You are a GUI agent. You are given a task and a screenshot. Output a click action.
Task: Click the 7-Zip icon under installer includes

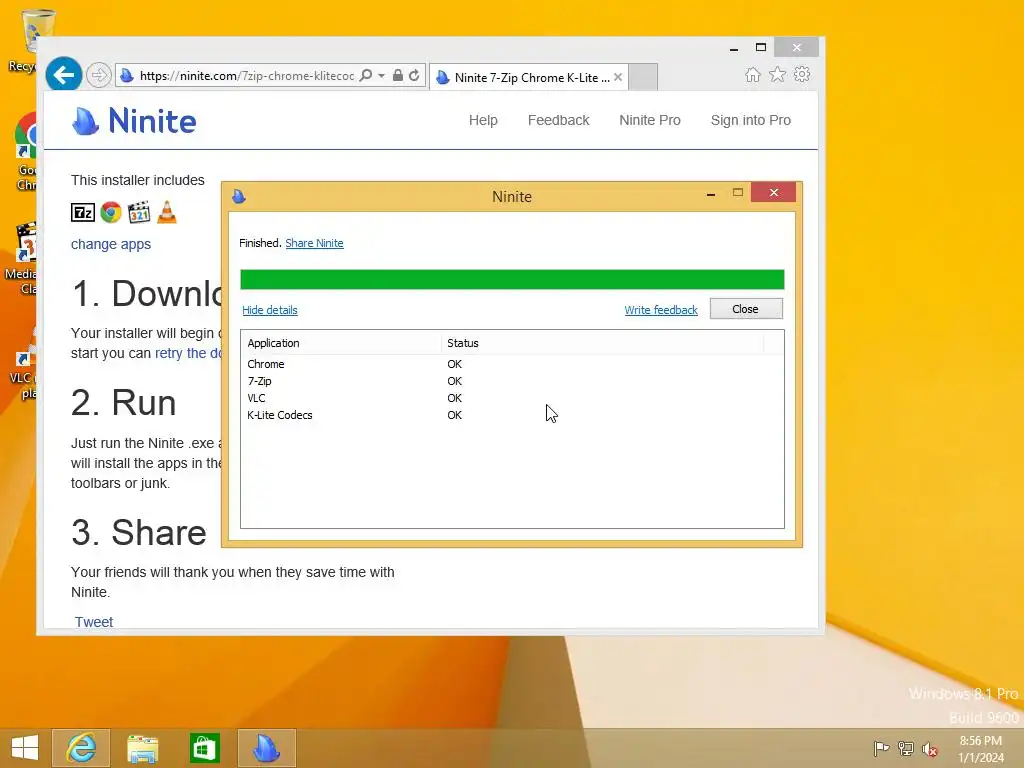[83, 212]
